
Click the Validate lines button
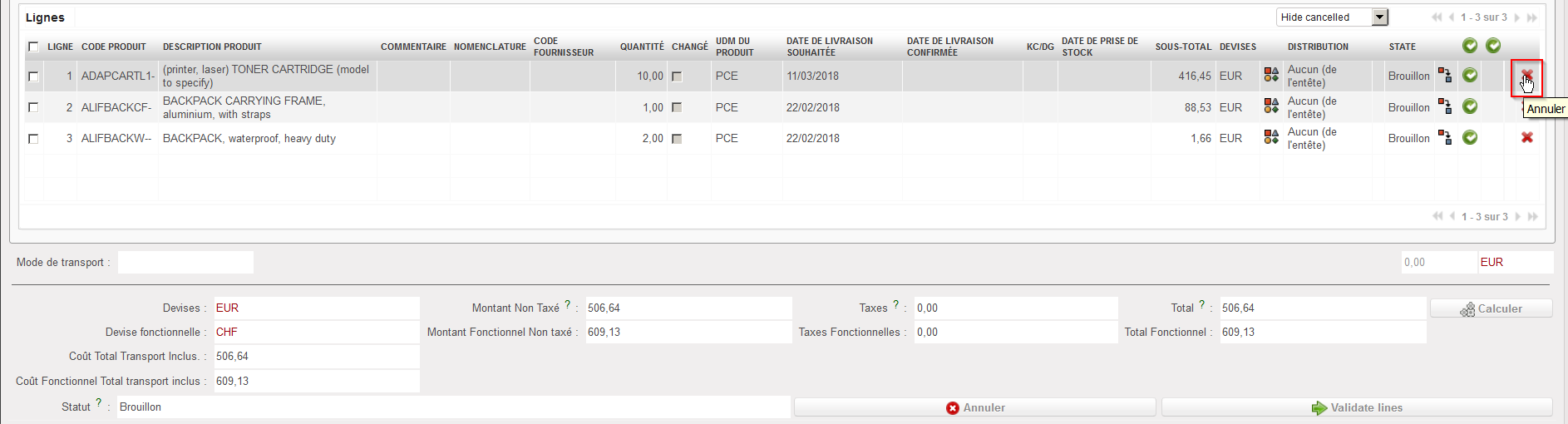(x=1356, y=407)
